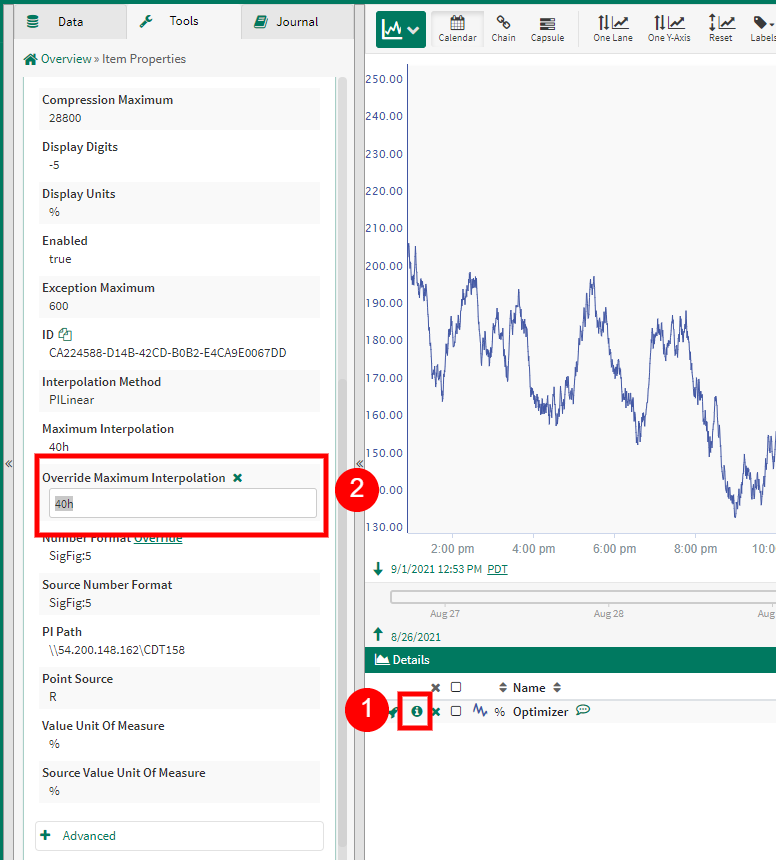Click the One Y-Axis toolbar icon
Viewport: 776px width, 860px height.
point(668,28)
